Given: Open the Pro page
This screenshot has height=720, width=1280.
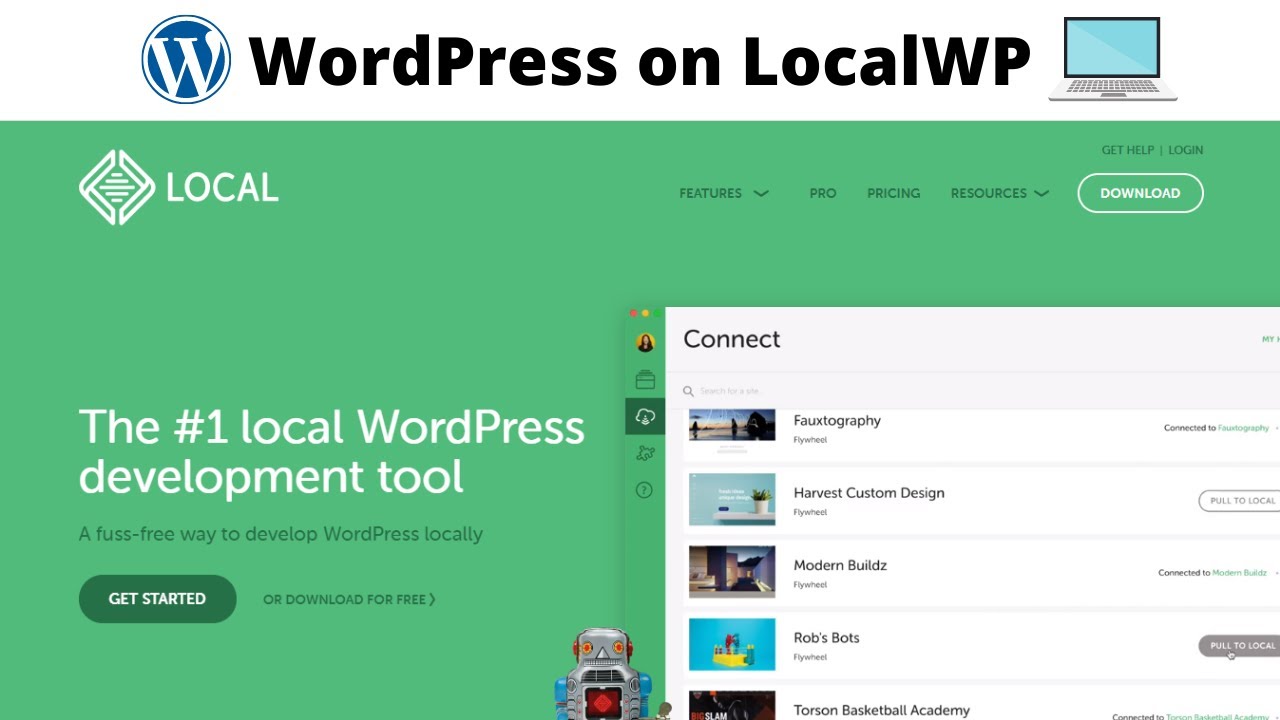Looking at the screenshot, I should pyautogui.click(x=823, y=193).
